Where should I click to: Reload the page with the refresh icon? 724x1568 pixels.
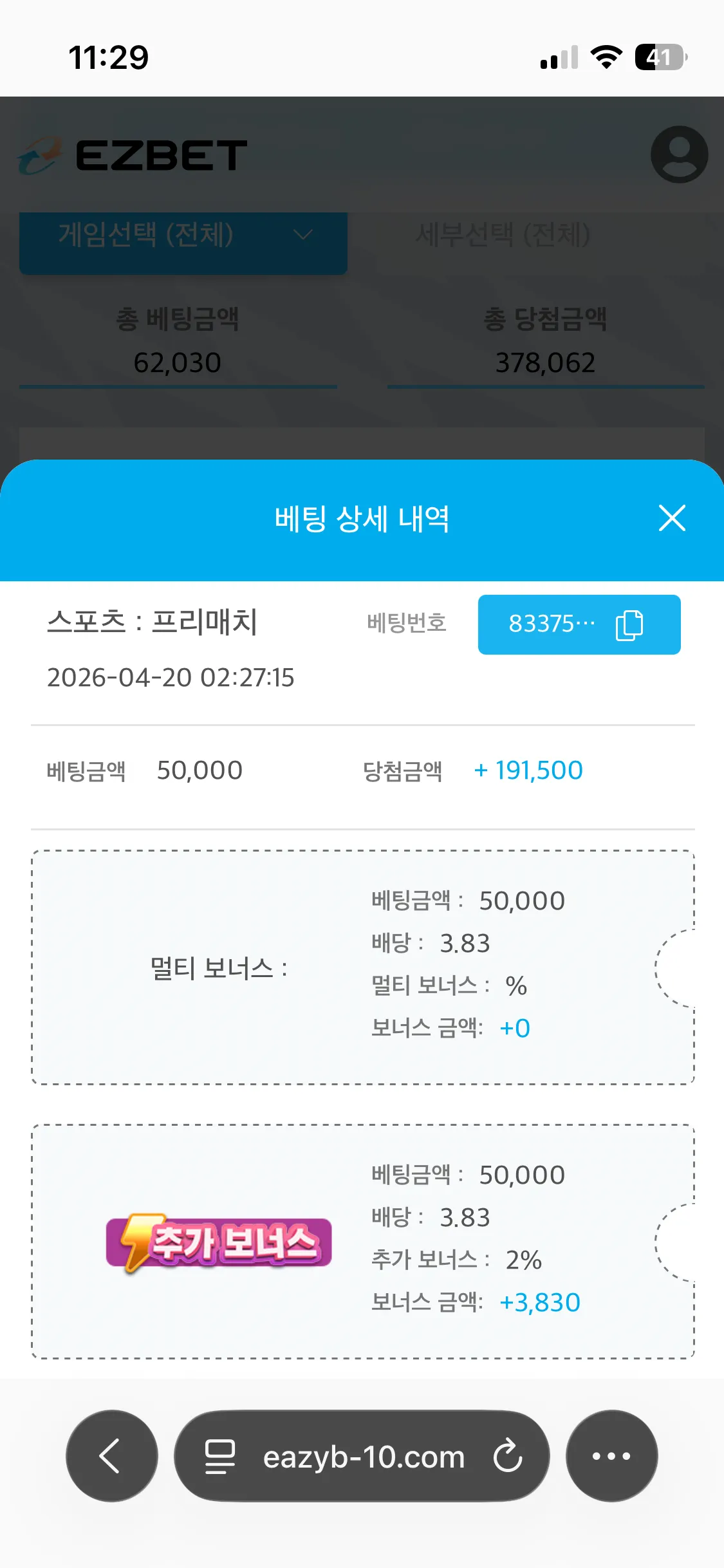(x=508, y=1456)
